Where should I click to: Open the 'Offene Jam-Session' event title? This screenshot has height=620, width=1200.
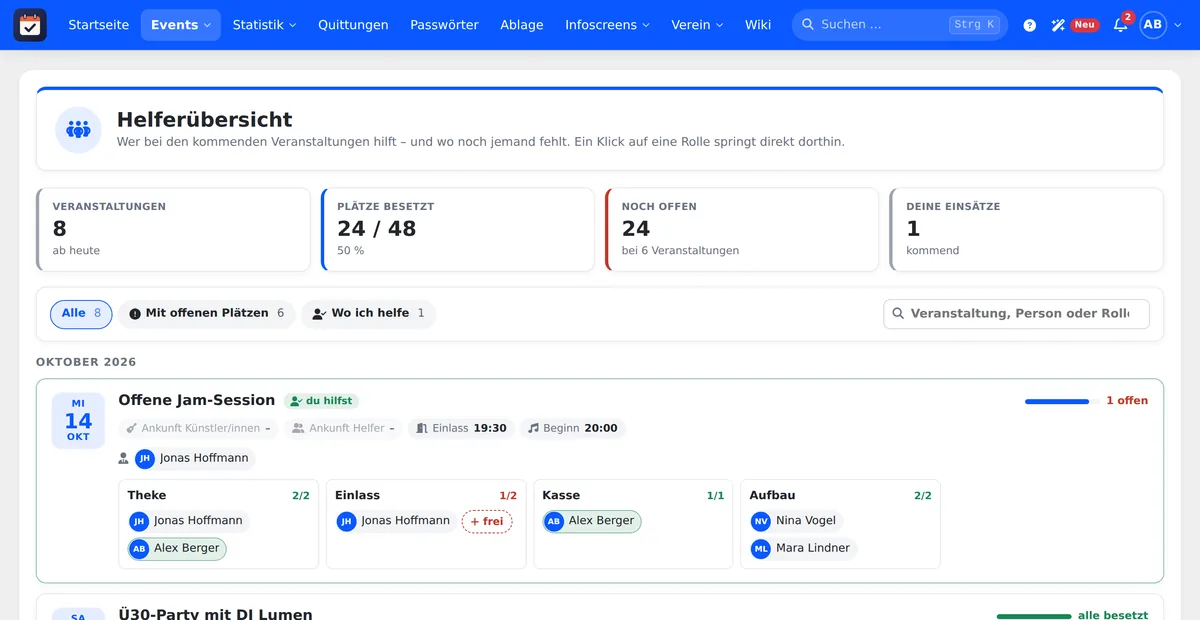(x=196, y=400)
